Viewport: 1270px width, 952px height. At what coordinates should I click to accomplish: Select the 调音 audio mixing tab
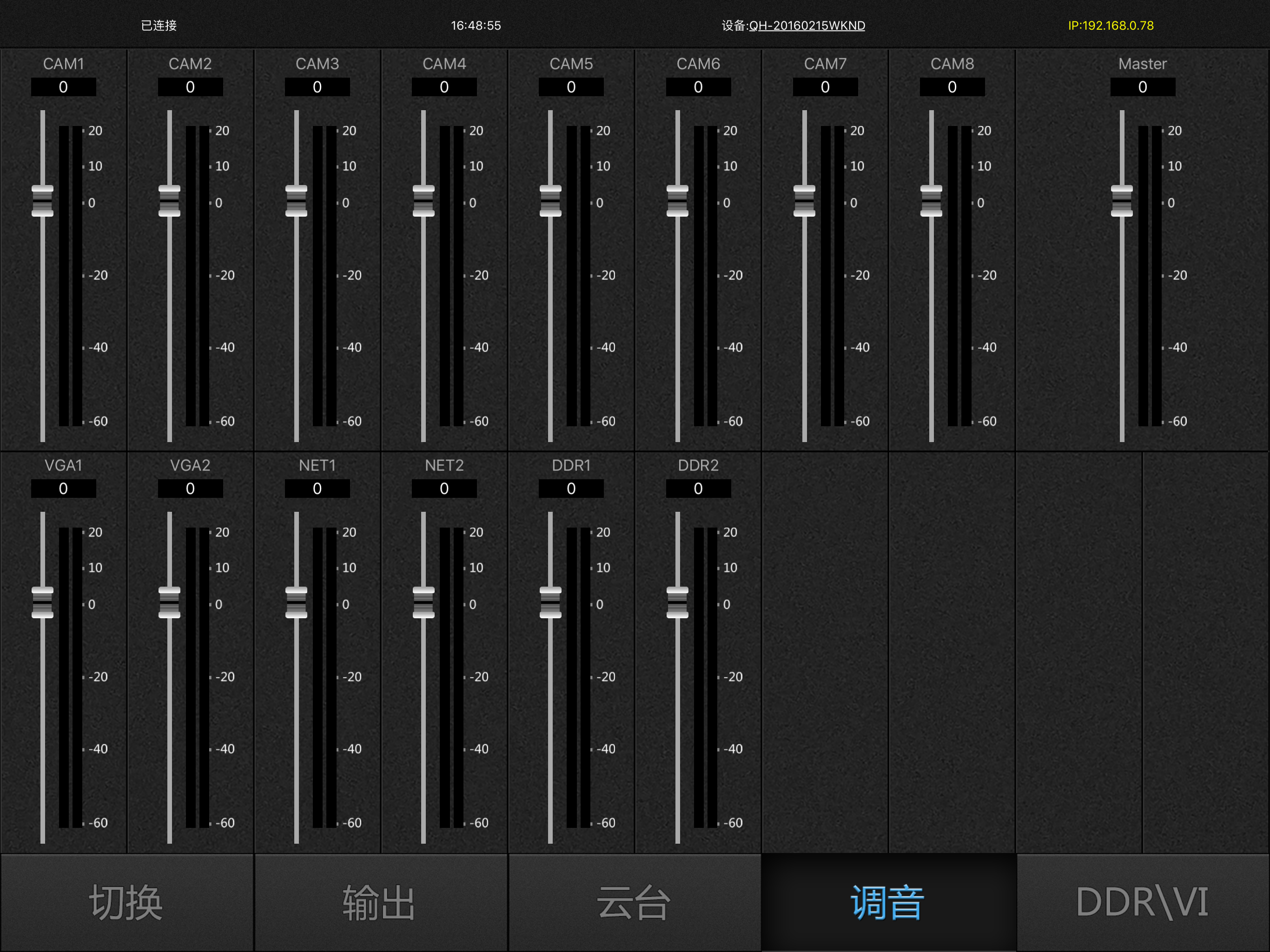889,902
